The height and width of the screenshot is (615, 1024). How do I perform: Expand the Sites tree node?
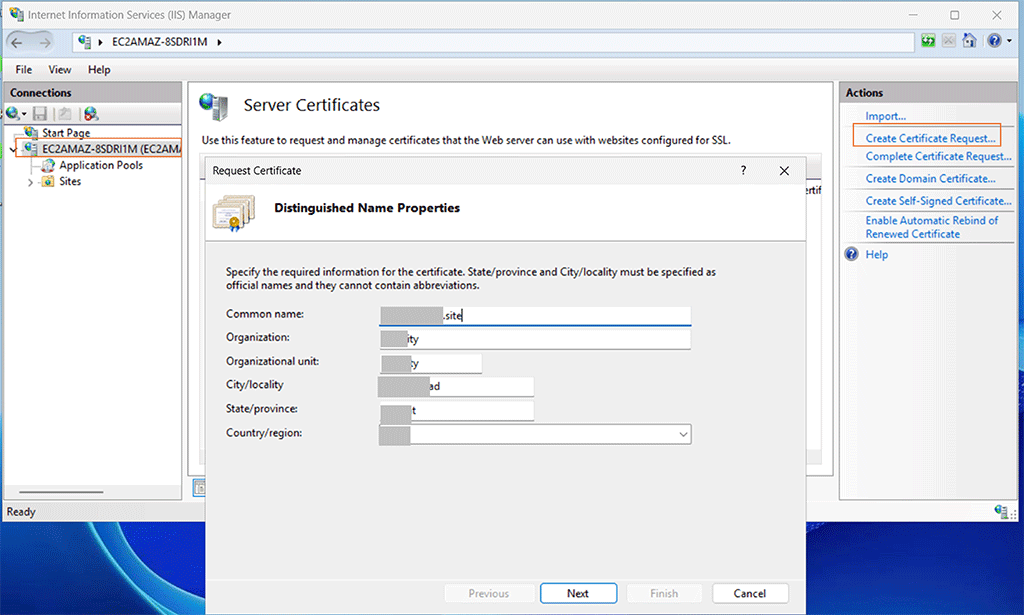tap(31, 182)
